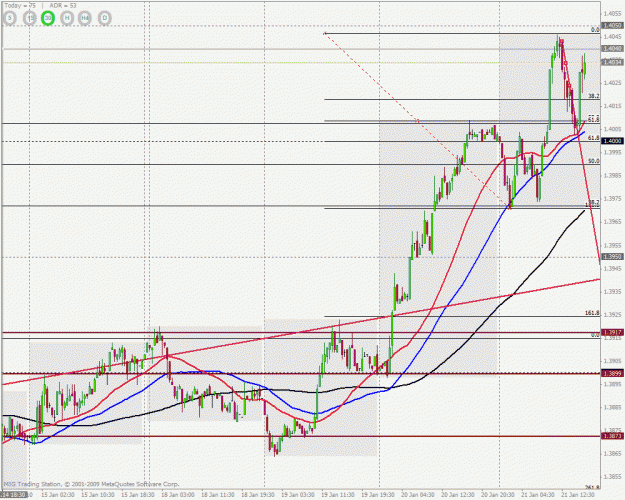Switch chart to the 15-minute timeframe
The image size is (625, 500).
[x=29, y=18]
